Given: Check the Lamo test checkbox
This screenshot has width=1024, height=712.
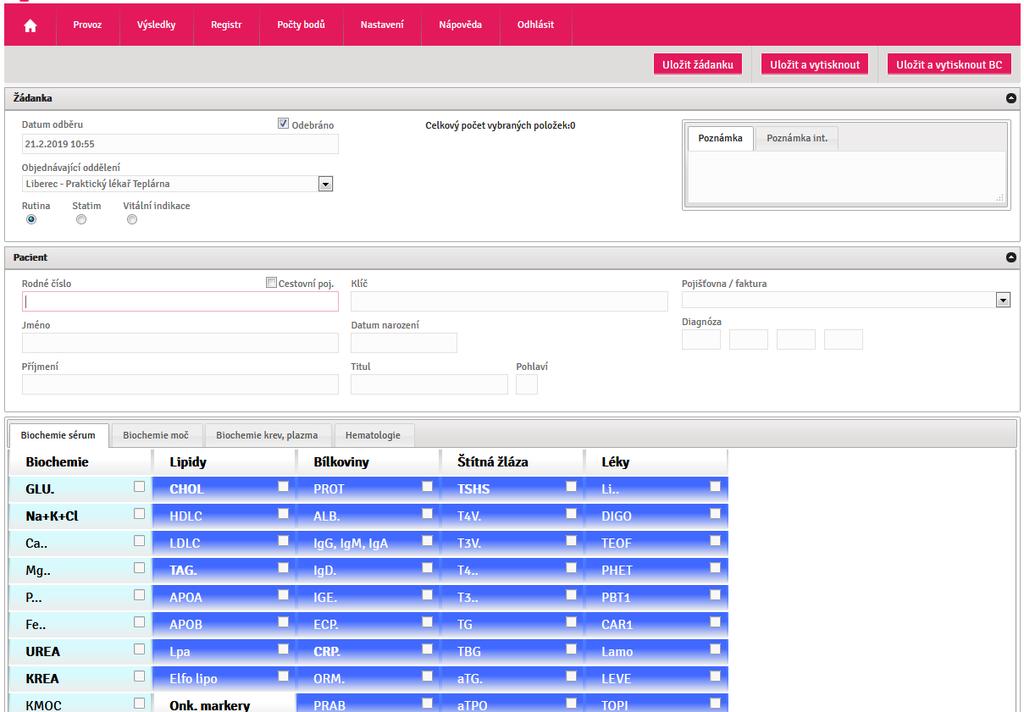Looking at the screenshot, I should click(x=715, y=649).
